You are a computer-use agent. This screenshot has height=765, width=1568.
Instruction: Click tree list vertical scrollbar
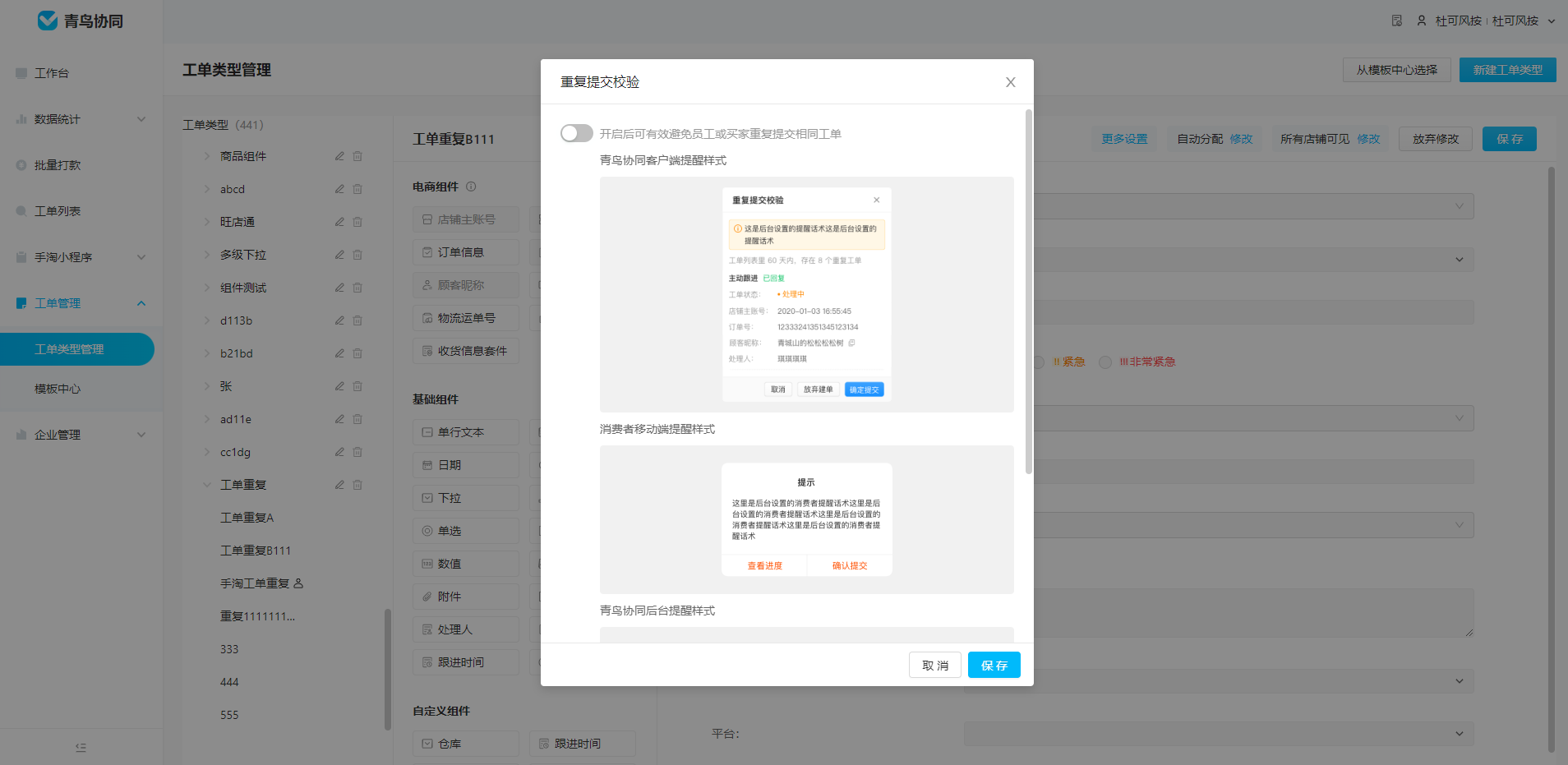click(388, 669)
